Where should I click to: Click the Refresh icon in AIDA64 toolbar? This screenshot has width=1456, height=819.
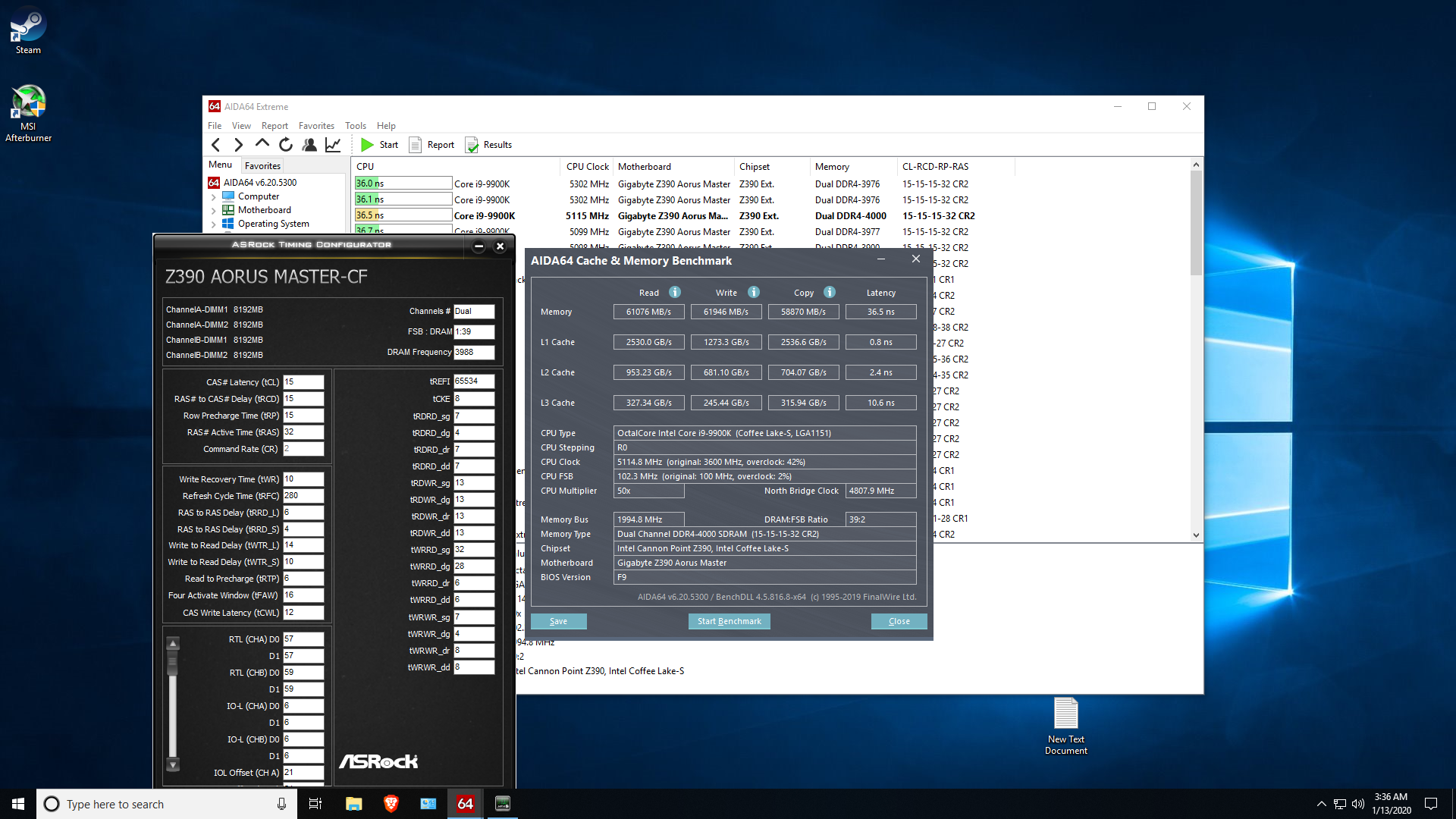(x=286, y=145)
